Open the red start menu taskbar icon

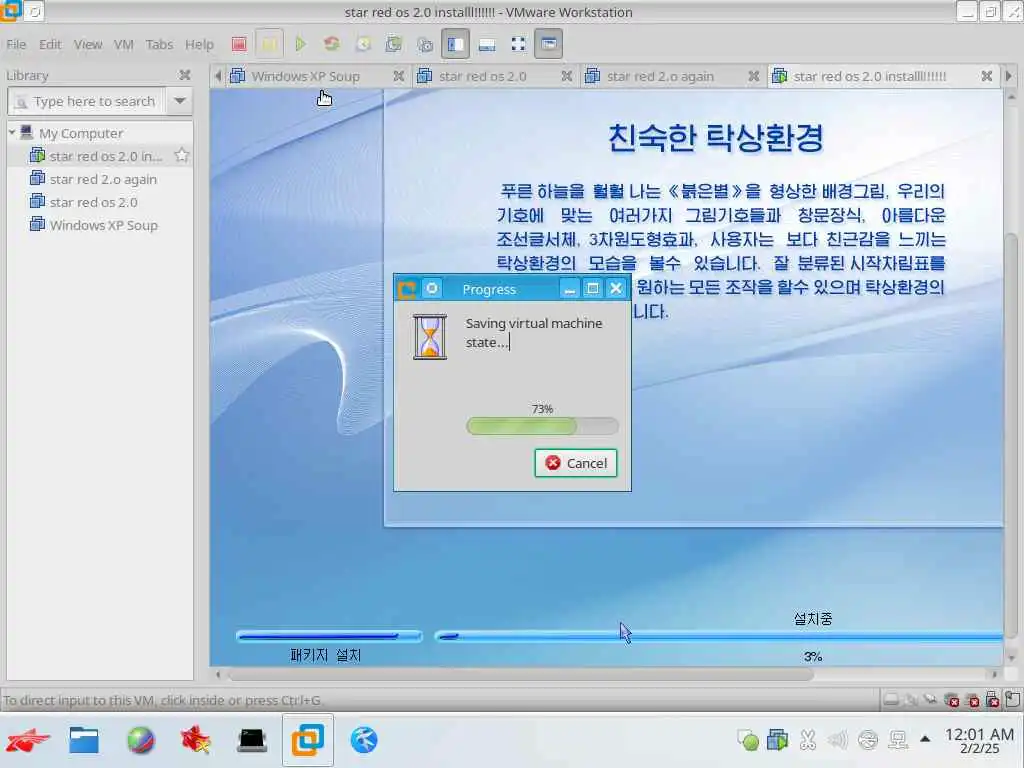point(27,741)
